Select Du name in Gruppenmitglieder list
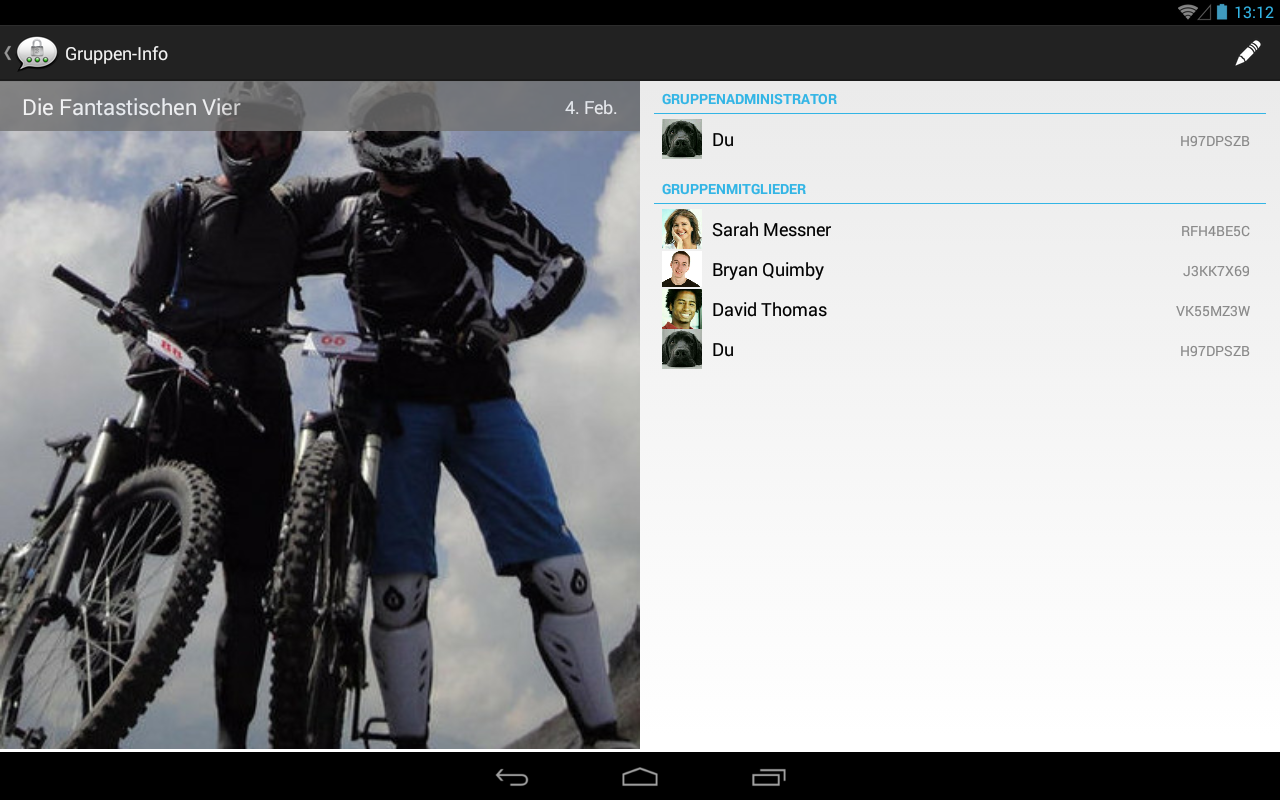This screenshot has width=1280, height=800. pos(723,350)
